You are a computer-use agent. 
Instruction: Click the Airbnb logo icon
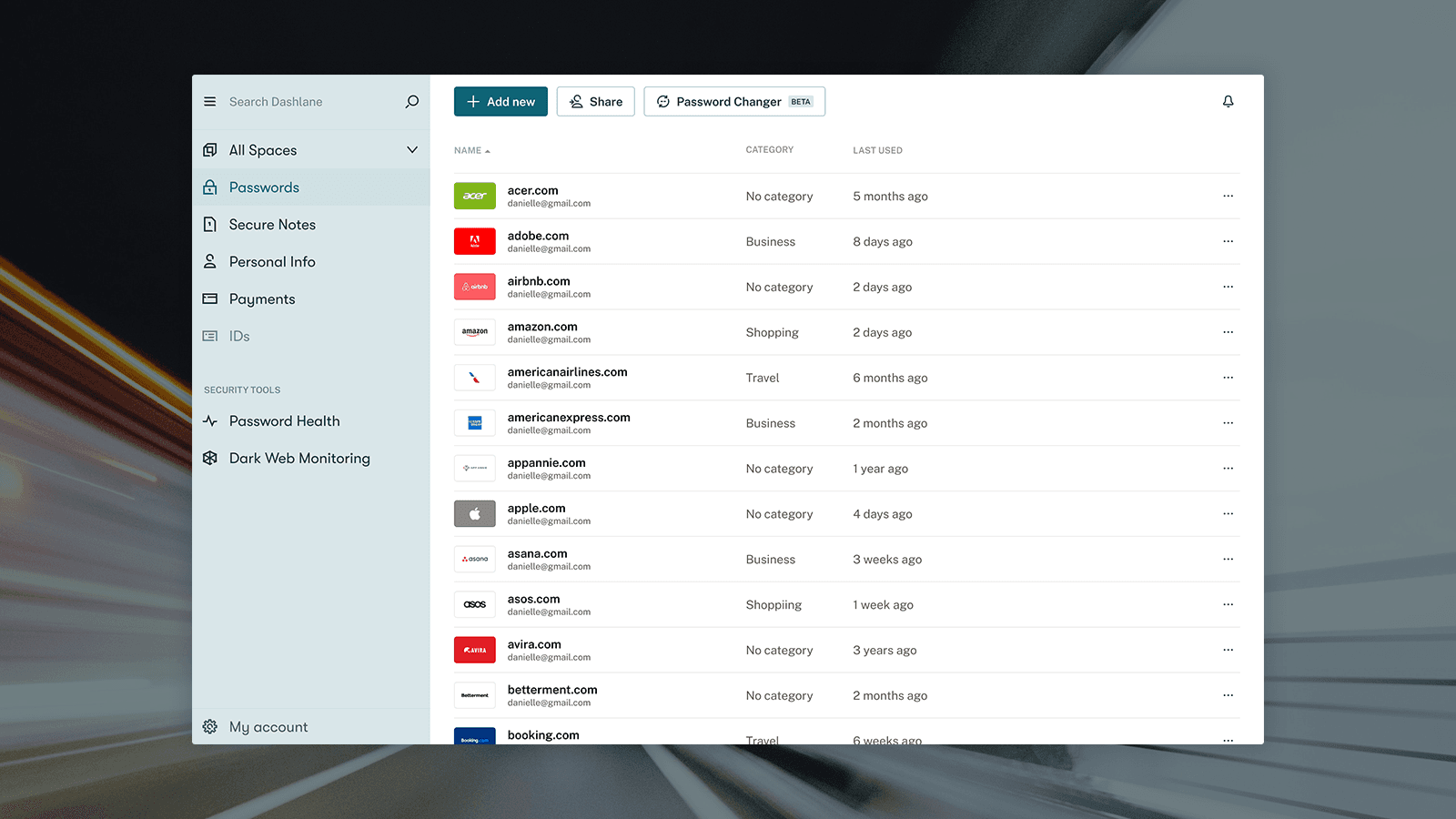(475, 287)
